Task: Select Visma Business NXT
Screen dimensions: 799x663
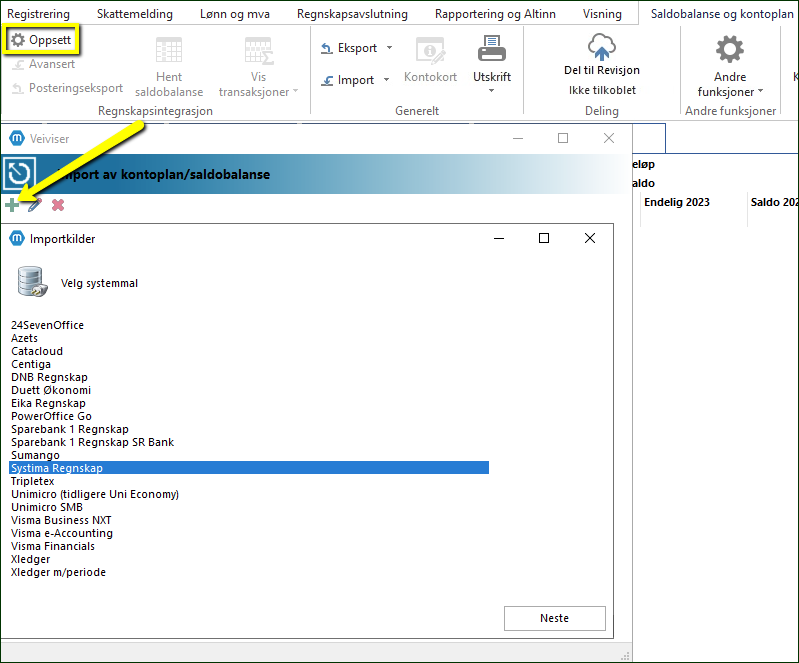Action: tap(61, 520)
